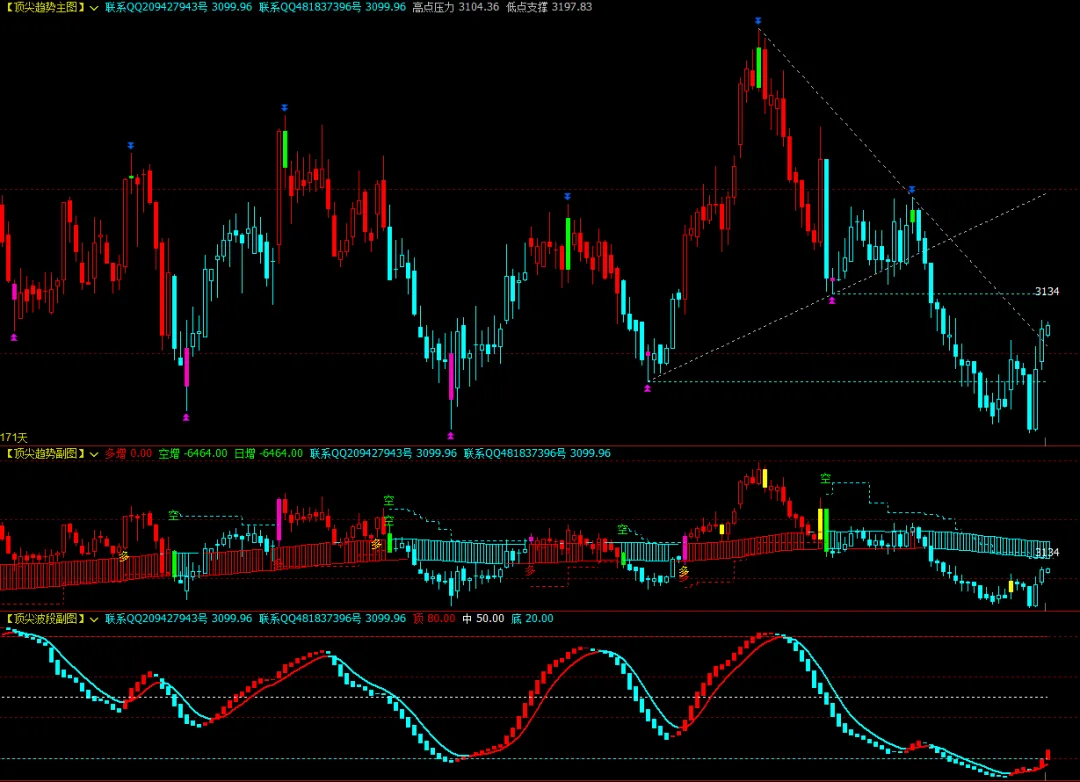This screenshot has width=1080, height=782.
Task: Open the 顶尖趋势主图 indicator dropdown arrow
Action: pos(94,8)
